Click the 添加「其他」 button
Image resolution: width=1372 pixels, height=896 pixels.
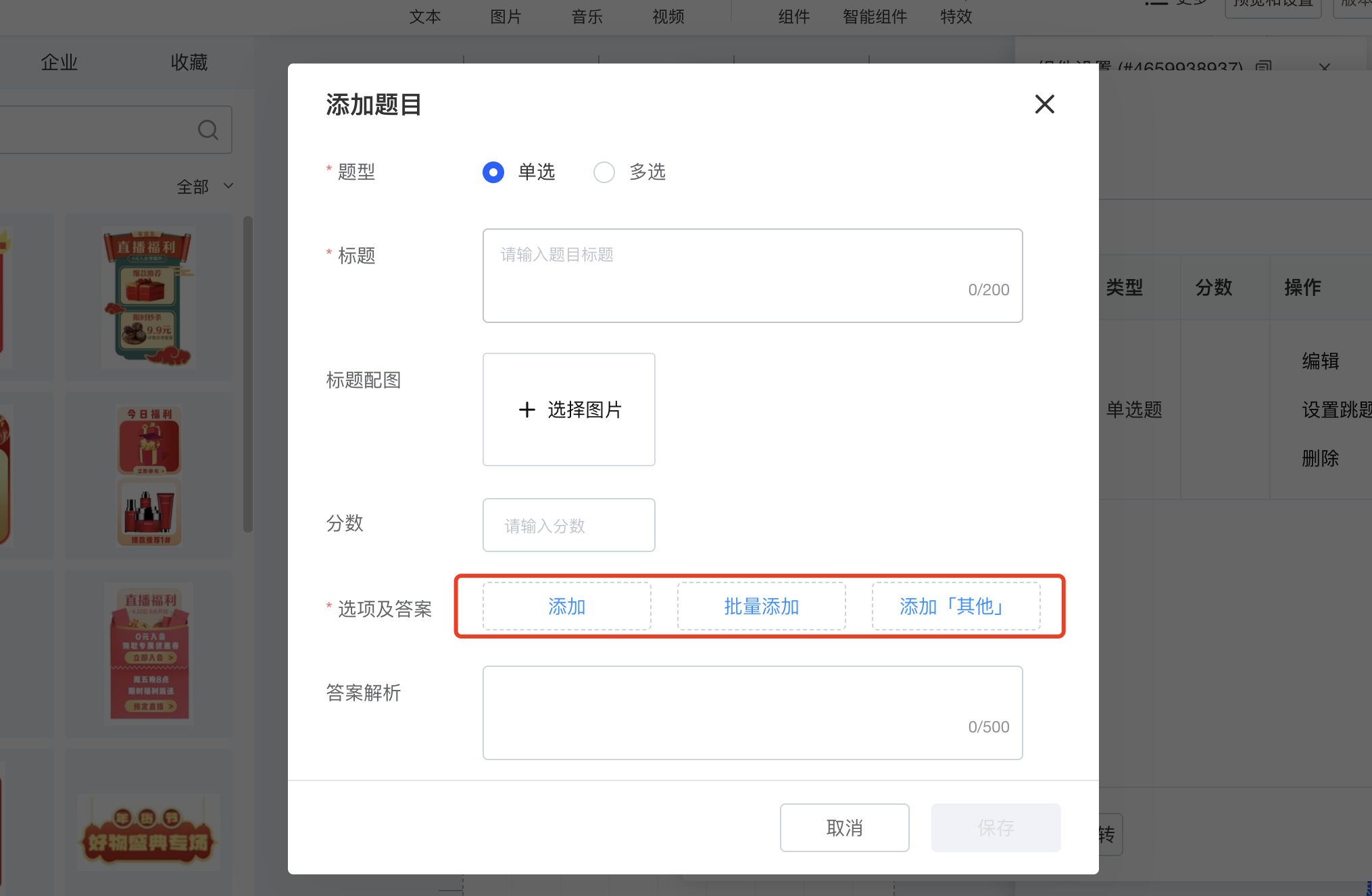point(956,606)
